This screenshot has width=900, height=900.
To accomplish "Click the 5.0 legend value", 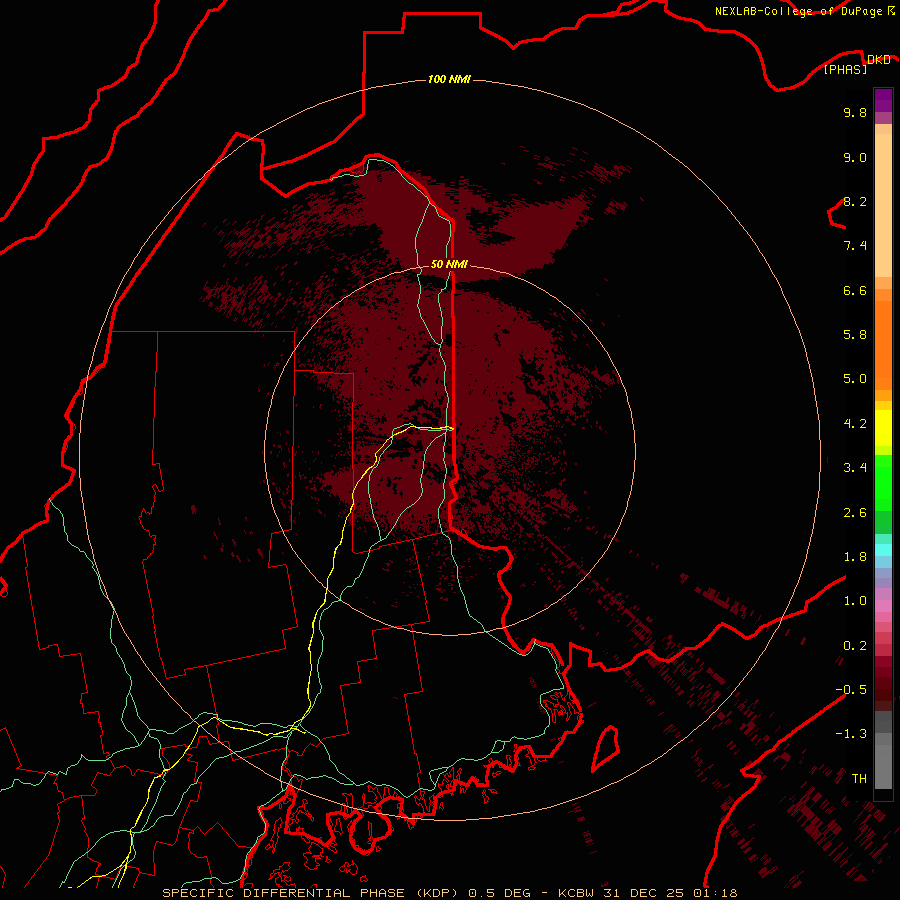I will tap(855, 379).
